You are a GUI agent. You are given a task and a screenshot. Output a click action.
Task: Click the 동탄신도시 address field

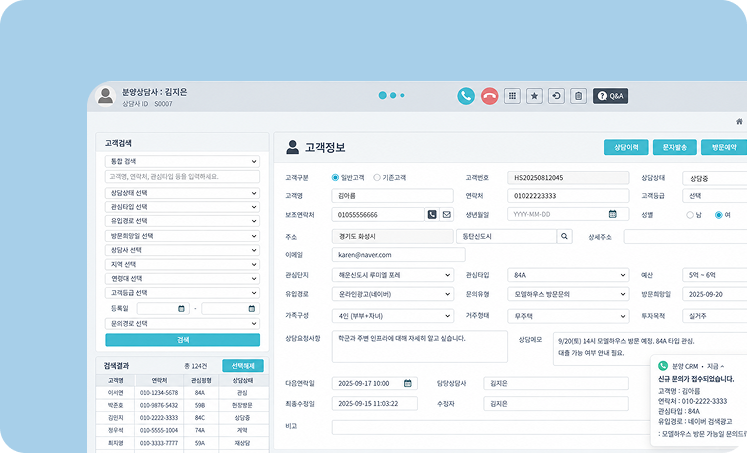(506, 236)
